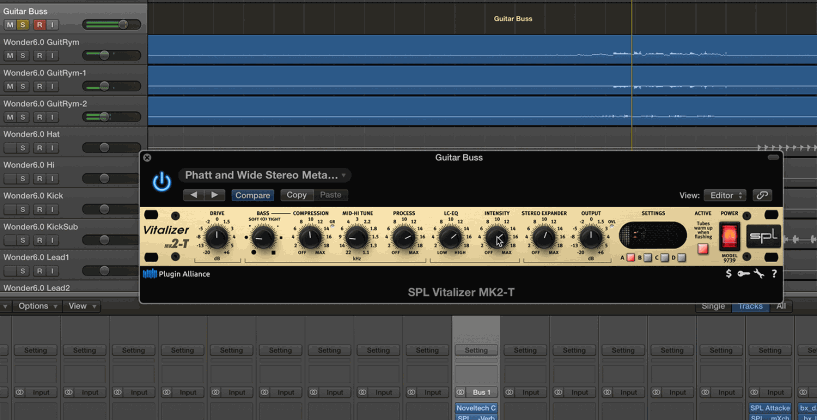The height and width of the screenshot is (420, 817).
Task: Click the Paste button
Action: (x=330, y=195)
